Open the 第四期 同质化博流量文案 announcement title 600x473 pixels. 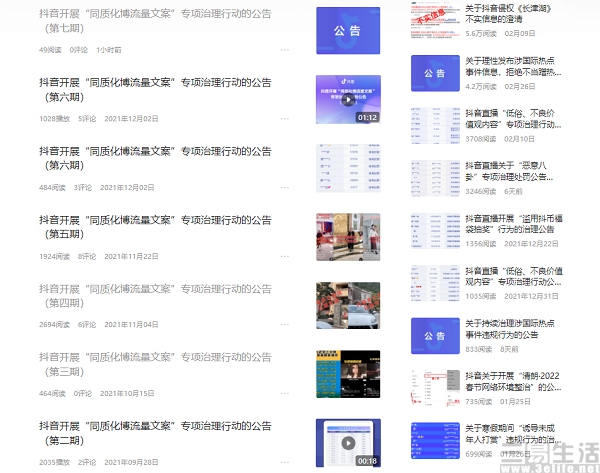(155, 296)
